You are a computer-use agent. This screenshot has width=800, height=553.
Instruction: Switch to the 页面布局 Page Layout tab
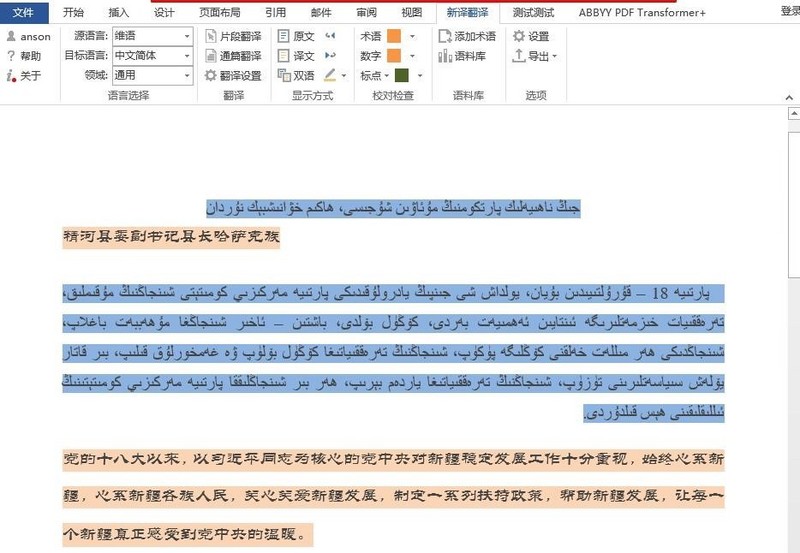(220, 12)
